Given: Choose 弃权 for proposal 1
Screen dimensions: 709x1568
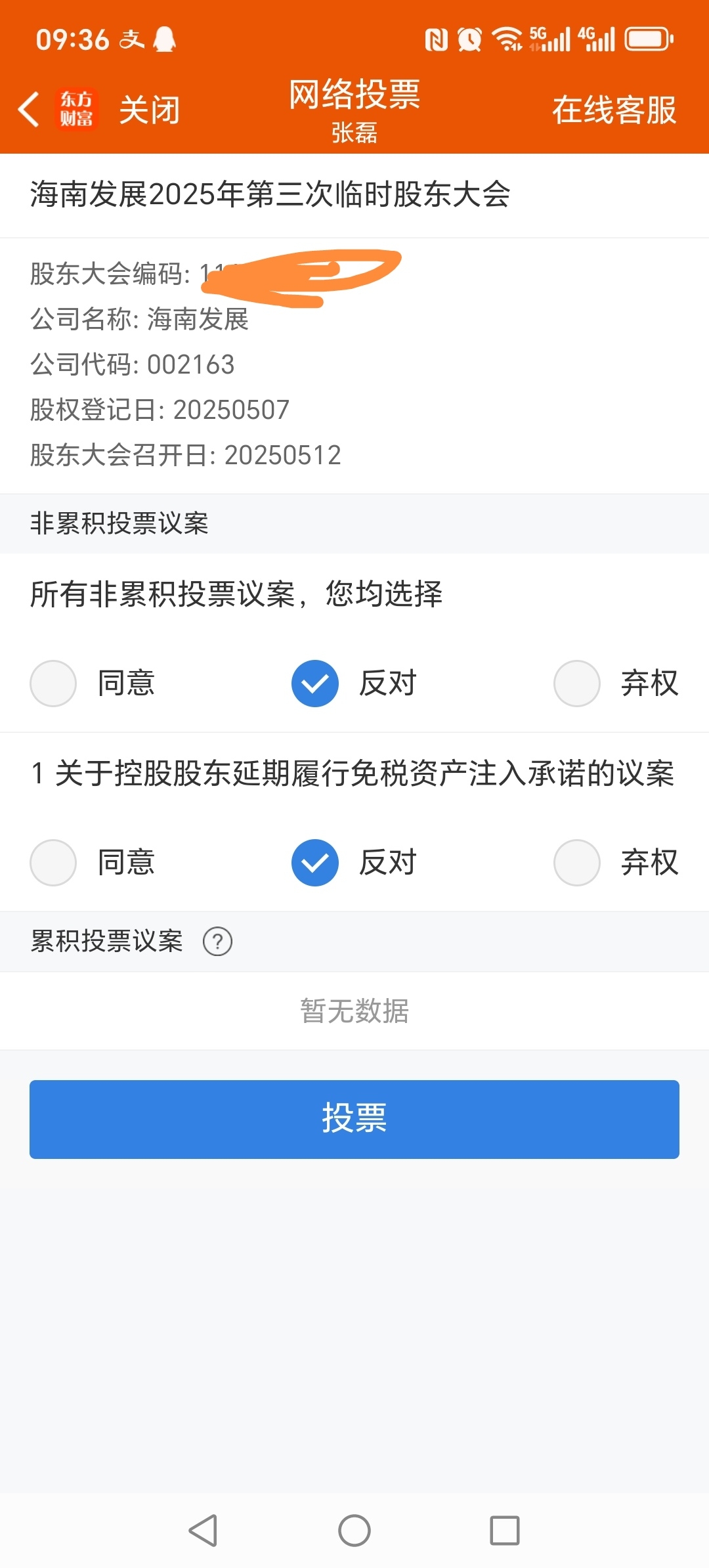Looking at the screenshot, I should coord(577,863).
